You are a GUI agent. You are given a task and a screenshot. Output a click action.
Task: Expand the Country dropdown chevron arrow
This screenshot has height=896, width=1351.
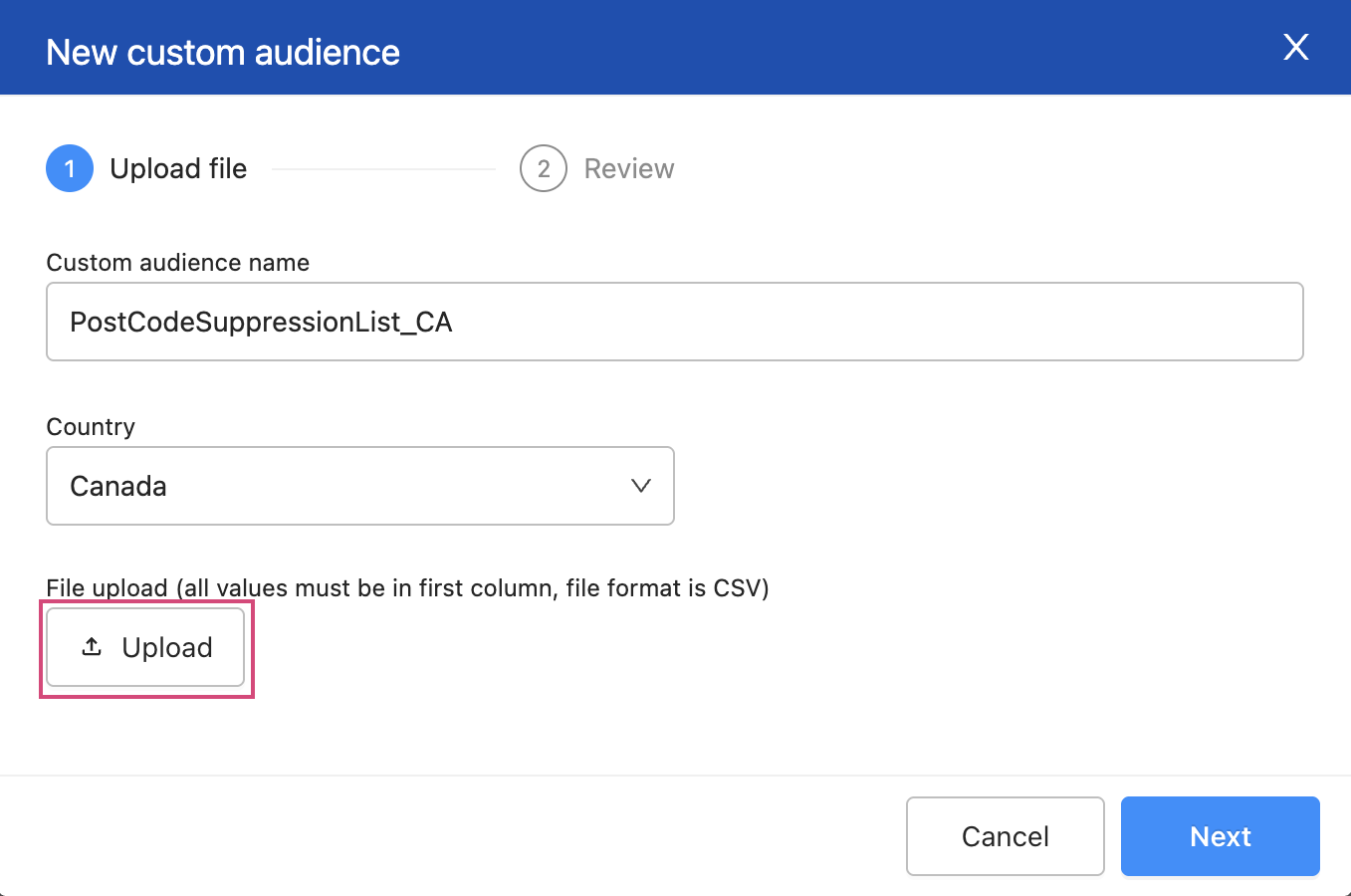[641, 486]
